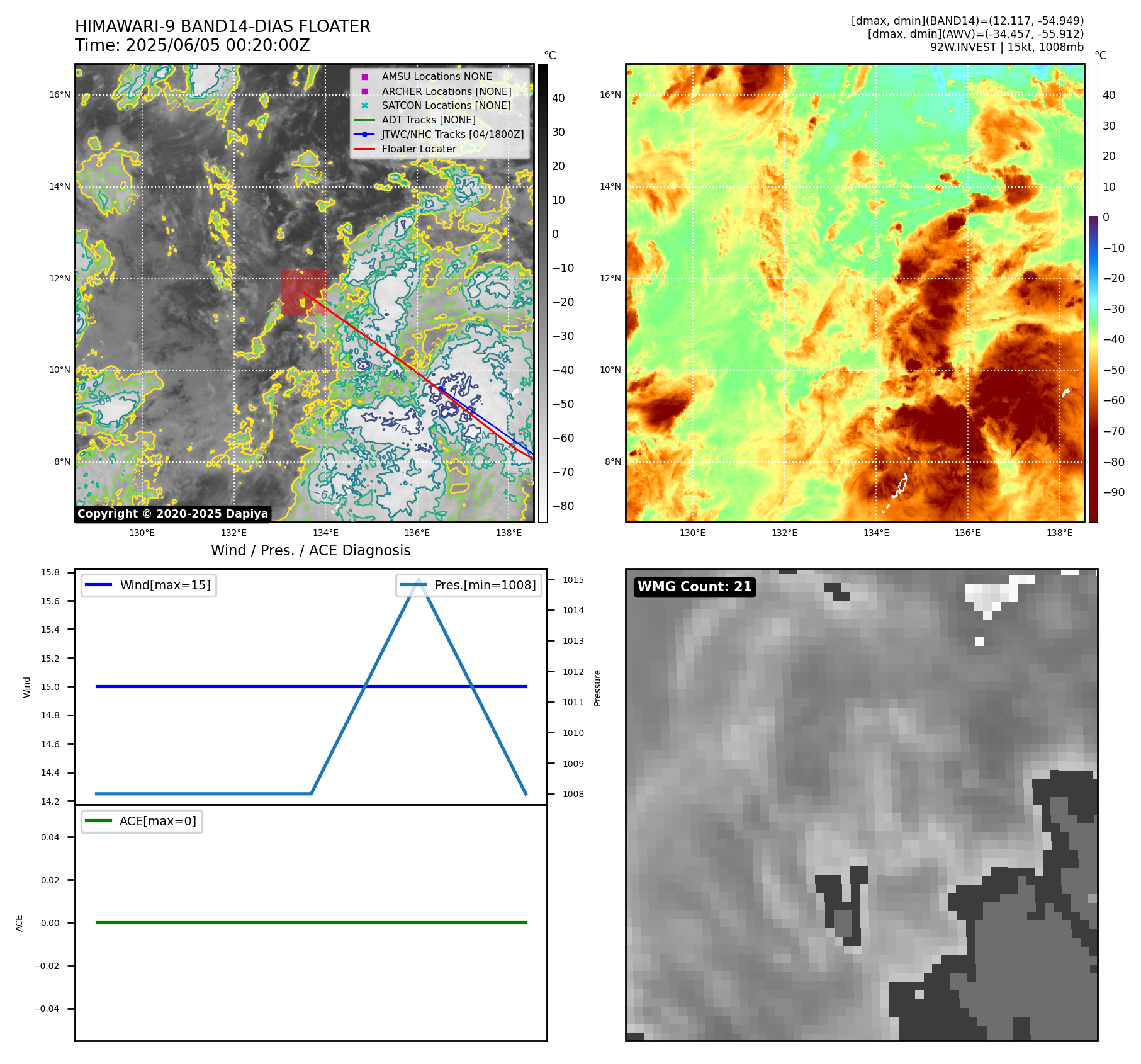Click the Wind[max=15] legend box
1141x1064 pixels.
(x=149, y=585)
